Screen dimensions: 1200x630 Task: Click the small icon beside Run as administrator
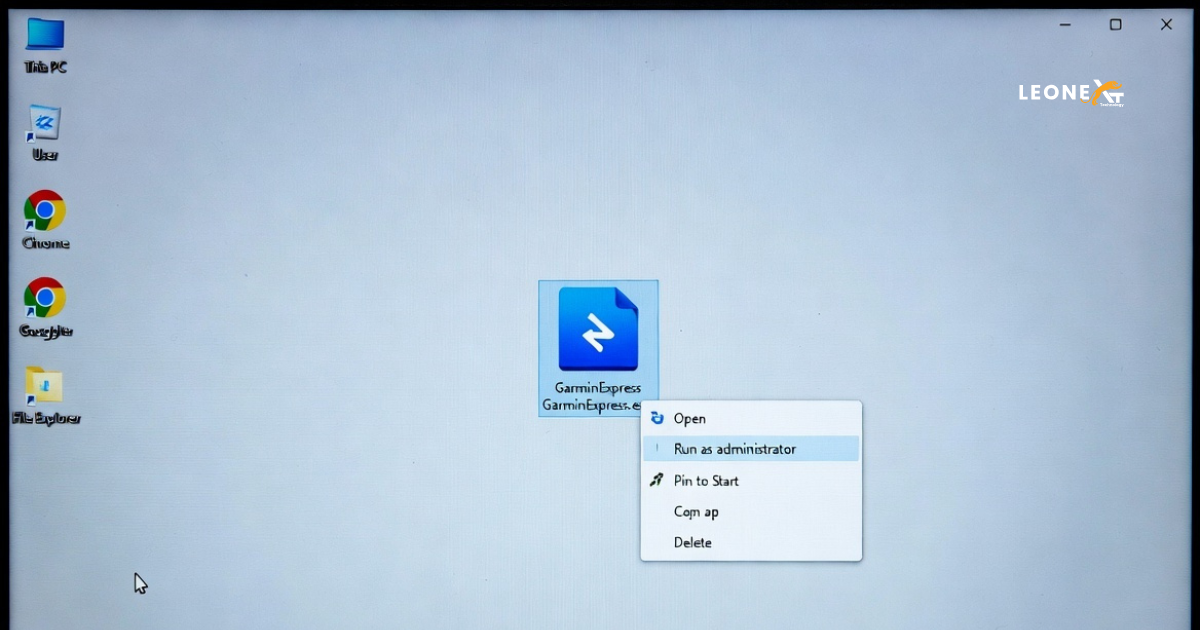click(x=657, y=449)
